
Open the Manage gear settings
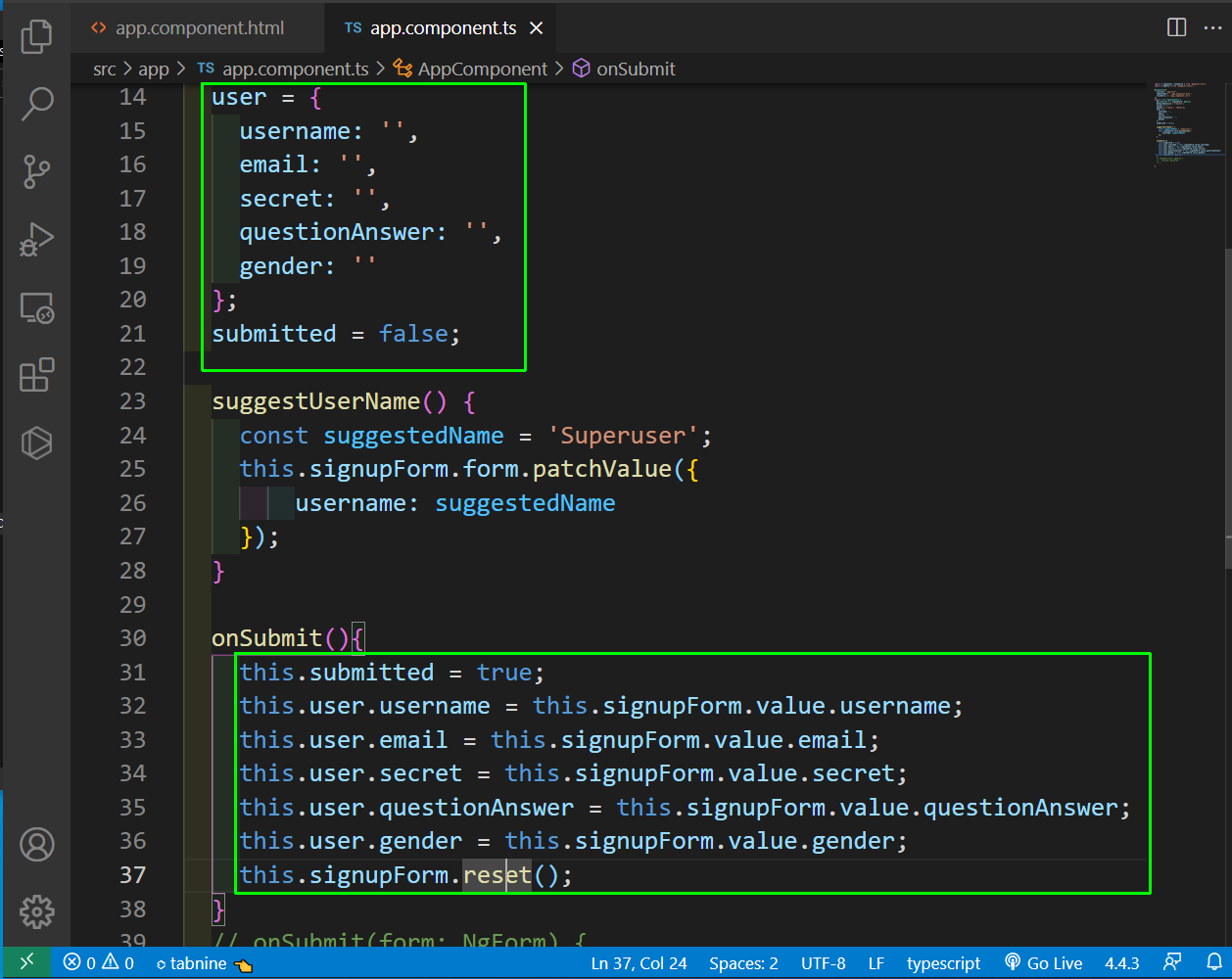coord(36,911)
